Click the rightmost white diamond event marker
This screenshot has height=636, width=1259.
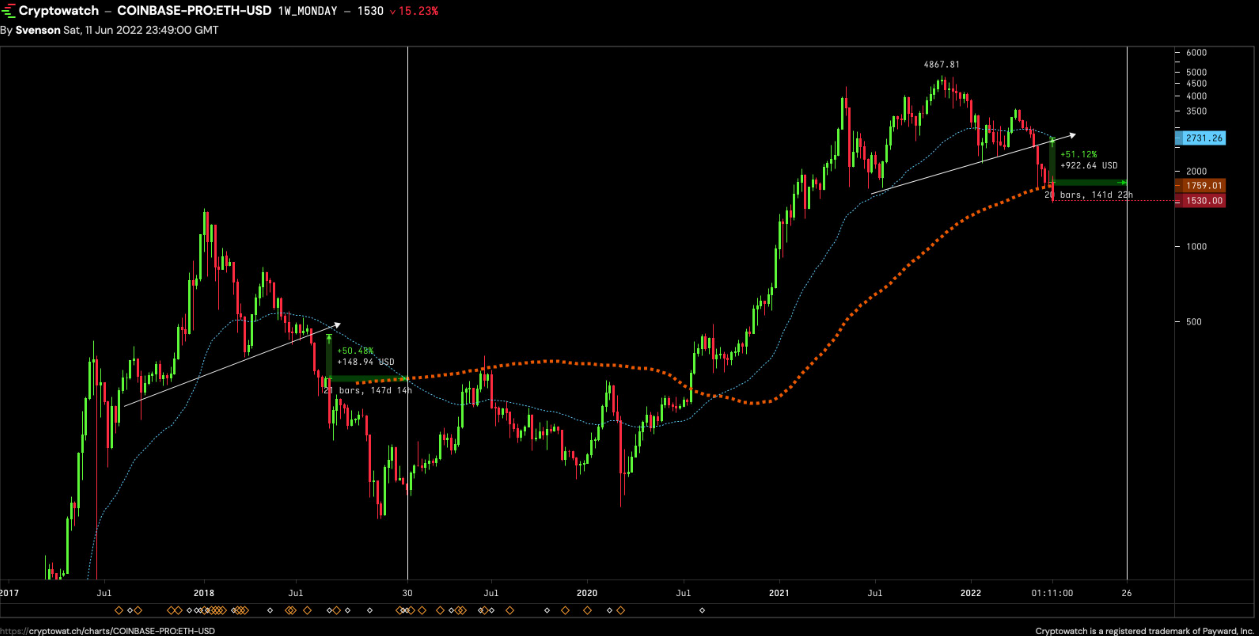[701, 610]
